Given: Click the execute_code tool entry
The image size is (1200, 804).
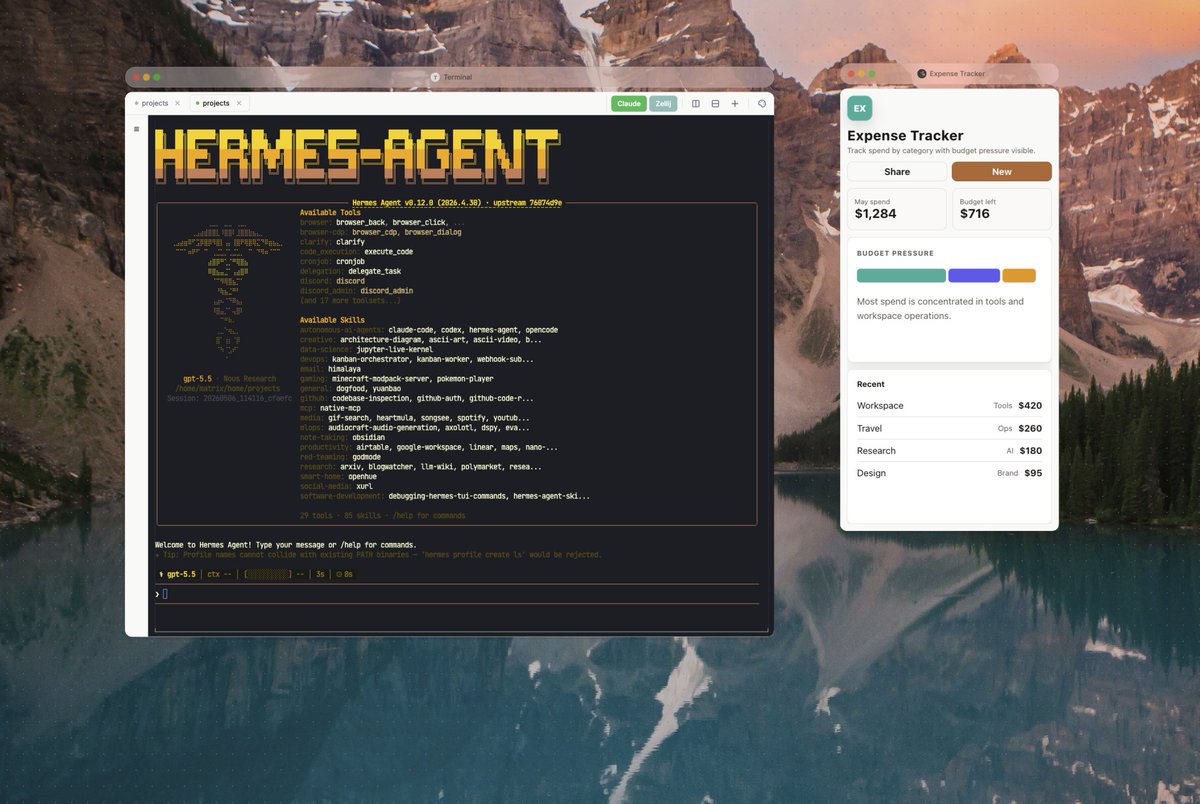Looking at the screenshot, I should (388, 252).
